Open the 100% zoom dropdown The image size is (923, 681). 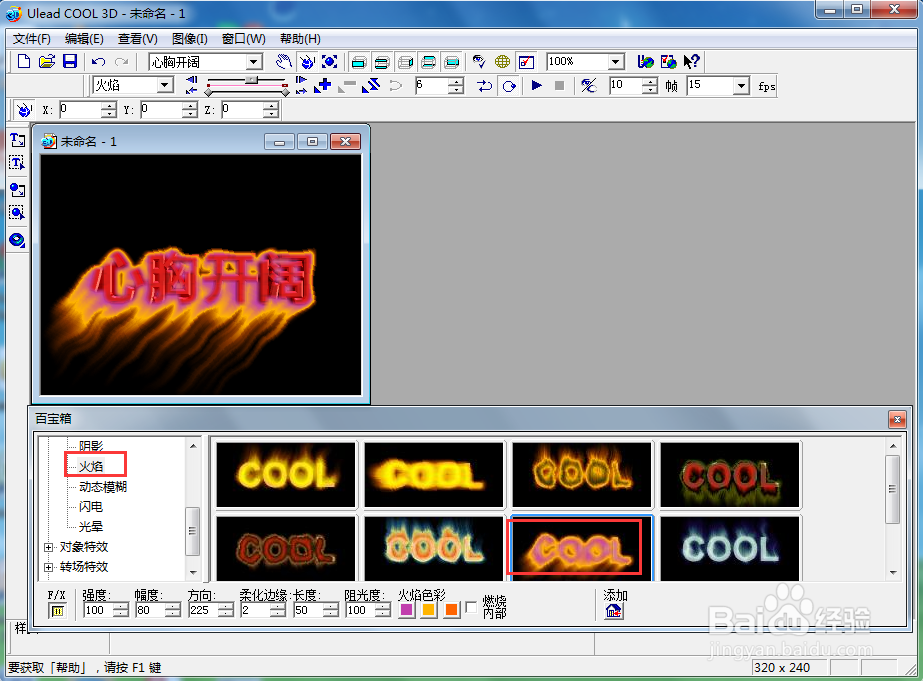615,61
